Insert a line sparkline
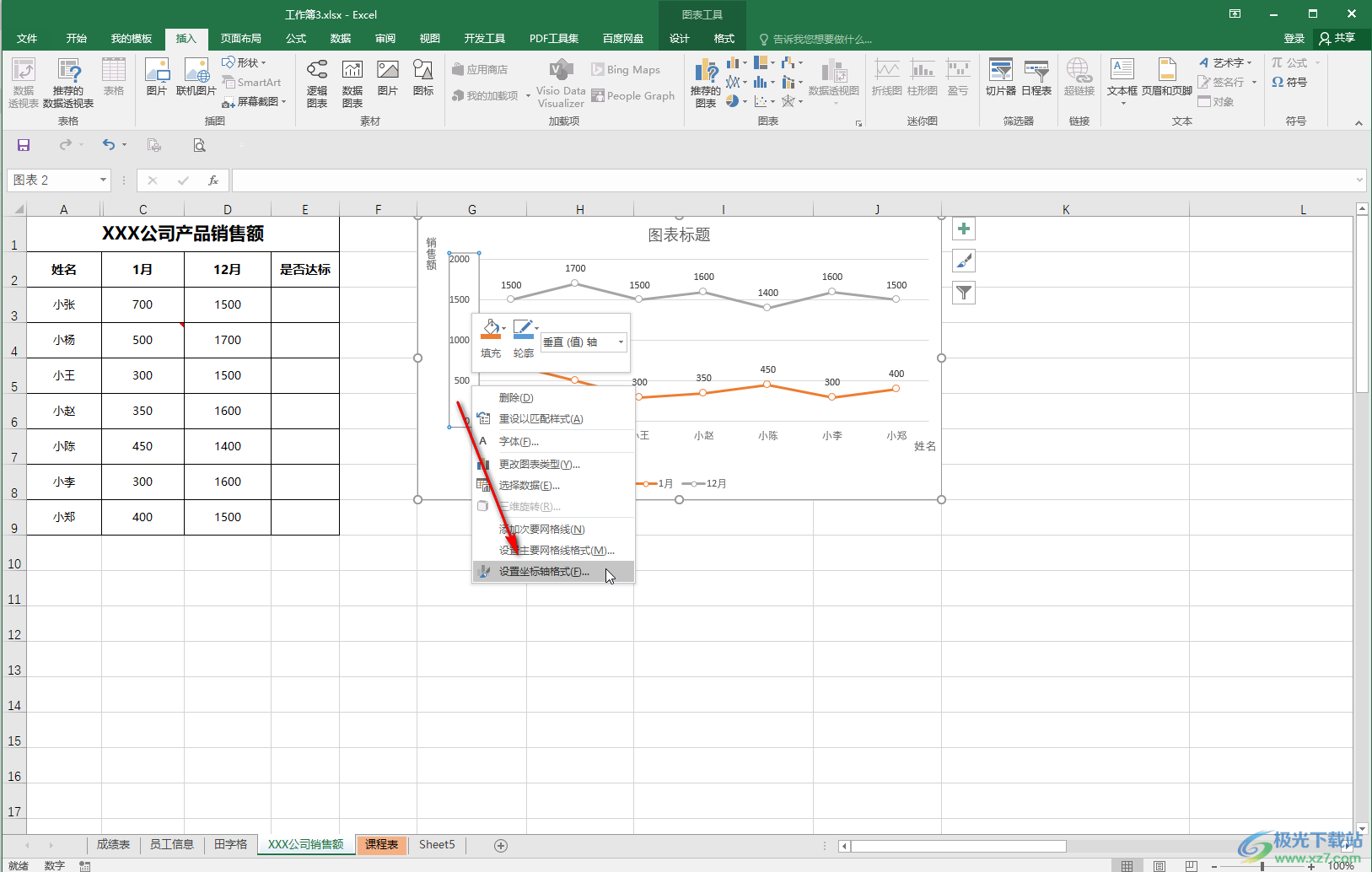 (886, 78)
